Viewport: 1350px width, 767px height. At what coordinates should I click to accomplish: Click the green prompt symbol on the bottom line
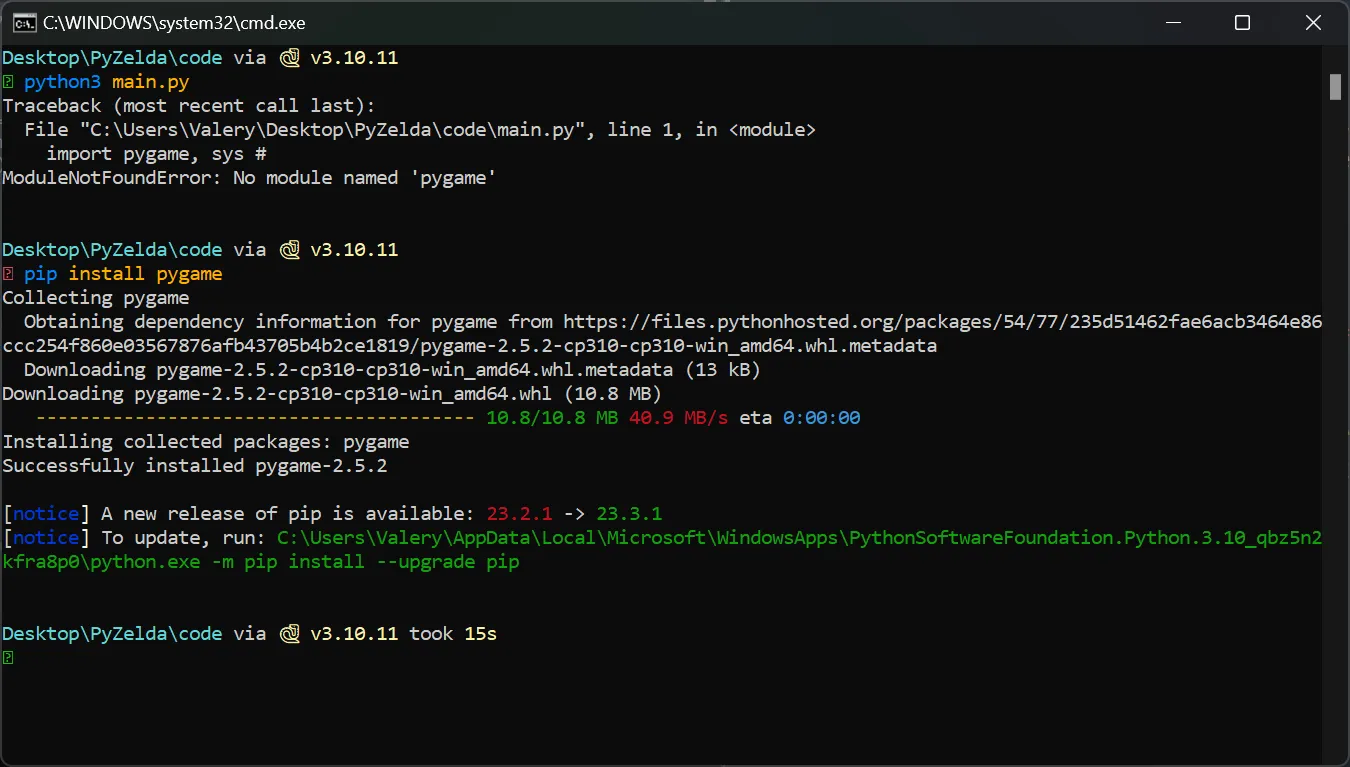point(8,658)
